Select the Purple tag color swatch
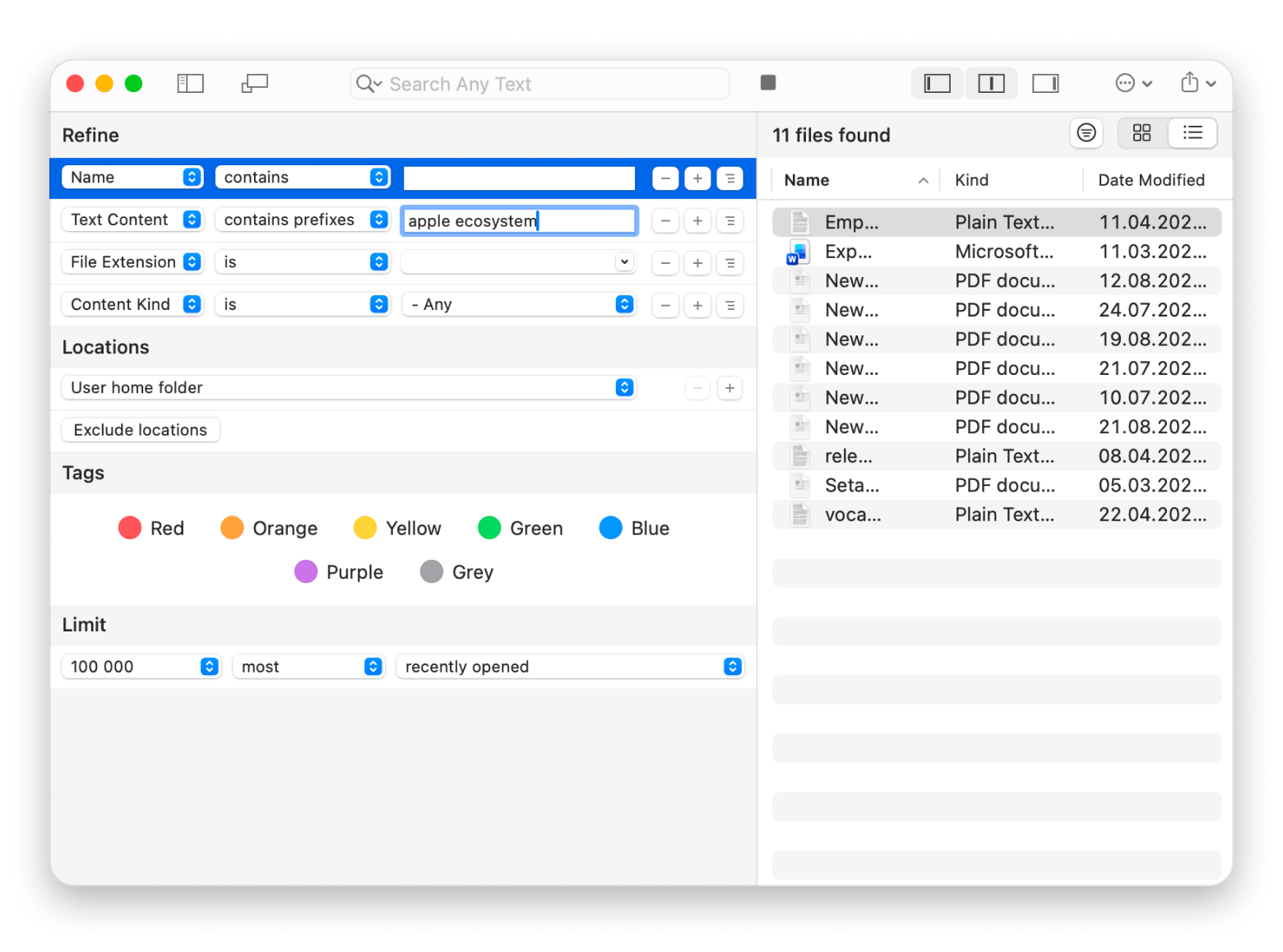The width and height of the screenshot is (1283, 952). pos(306,571)
